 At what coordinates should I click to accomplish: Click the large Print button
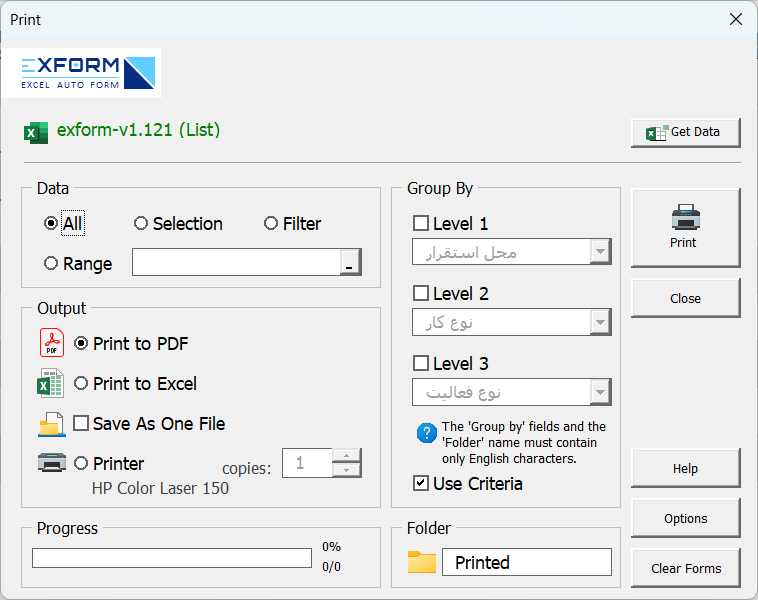[x=685, y=227]
